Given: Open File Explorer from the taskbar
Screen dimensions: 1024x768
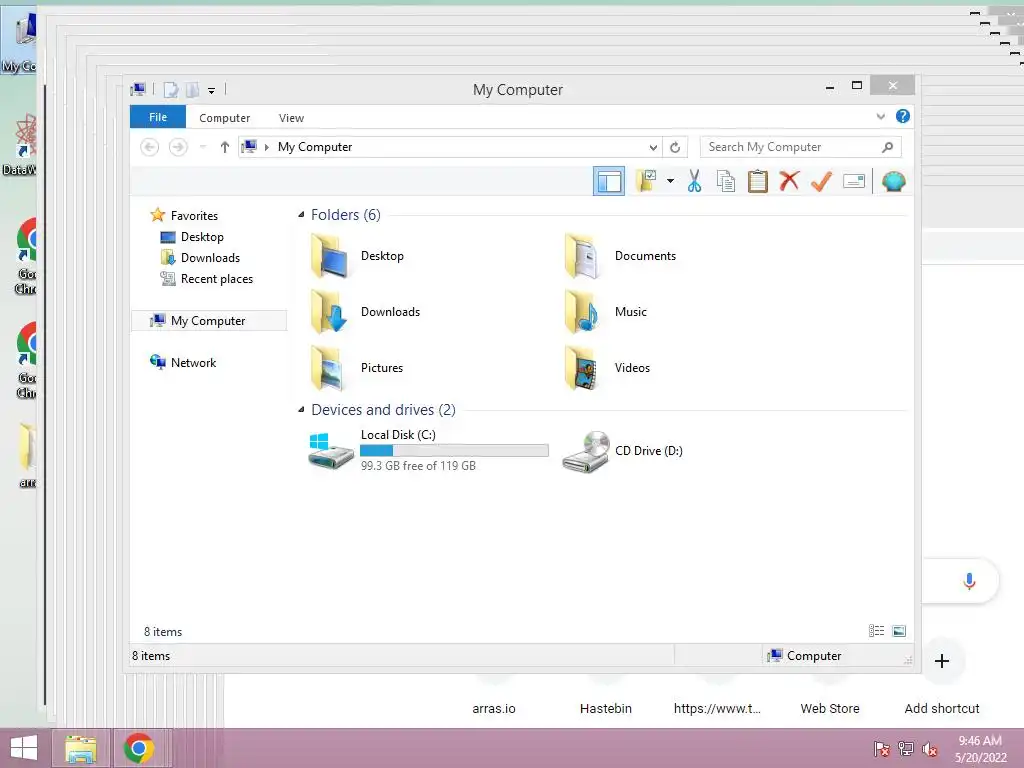Looking at the screenshot, I should pos(81,748).
